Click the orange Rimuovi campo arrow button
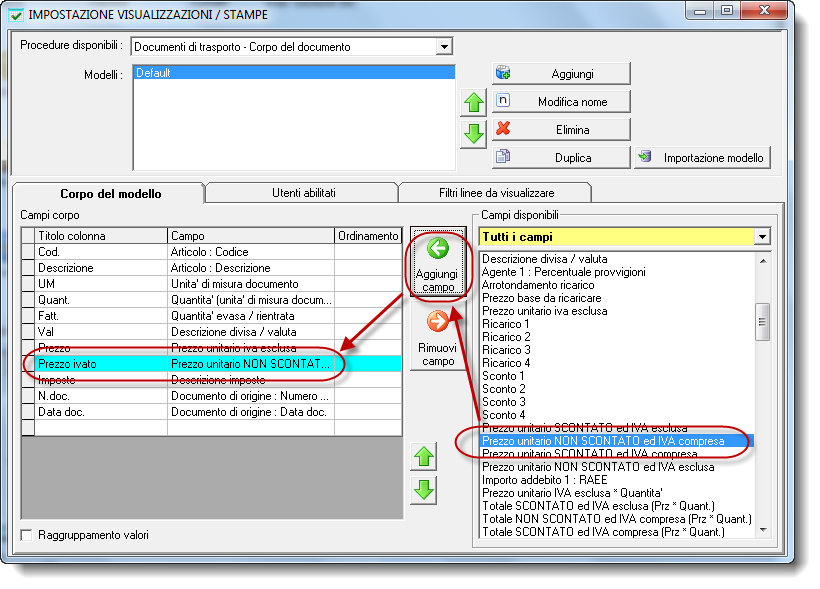The image size is (820, 589). click(438, 337)
